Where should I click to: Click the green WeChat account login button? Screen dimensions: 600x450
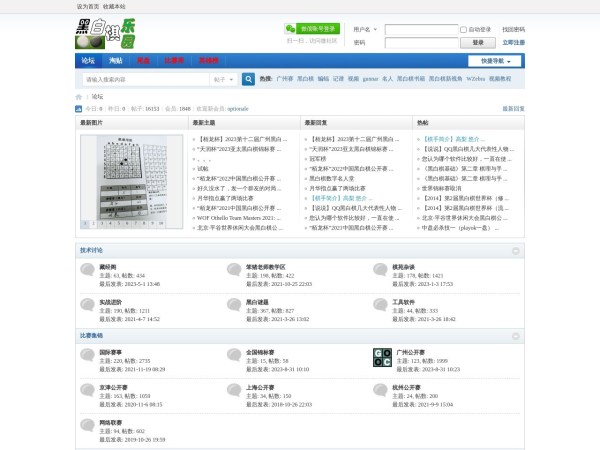coord(311,29)
